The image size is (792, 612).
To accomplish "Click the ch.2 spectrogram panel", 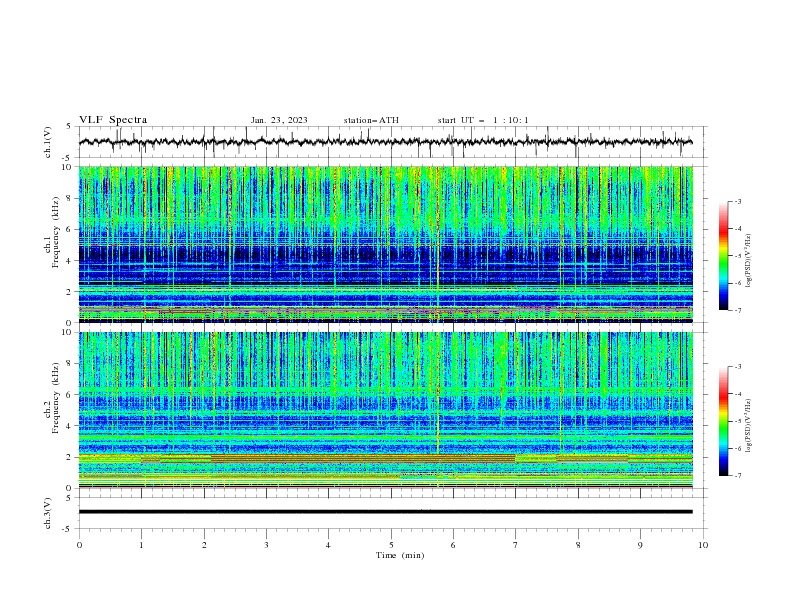I will tap(385, 410).
